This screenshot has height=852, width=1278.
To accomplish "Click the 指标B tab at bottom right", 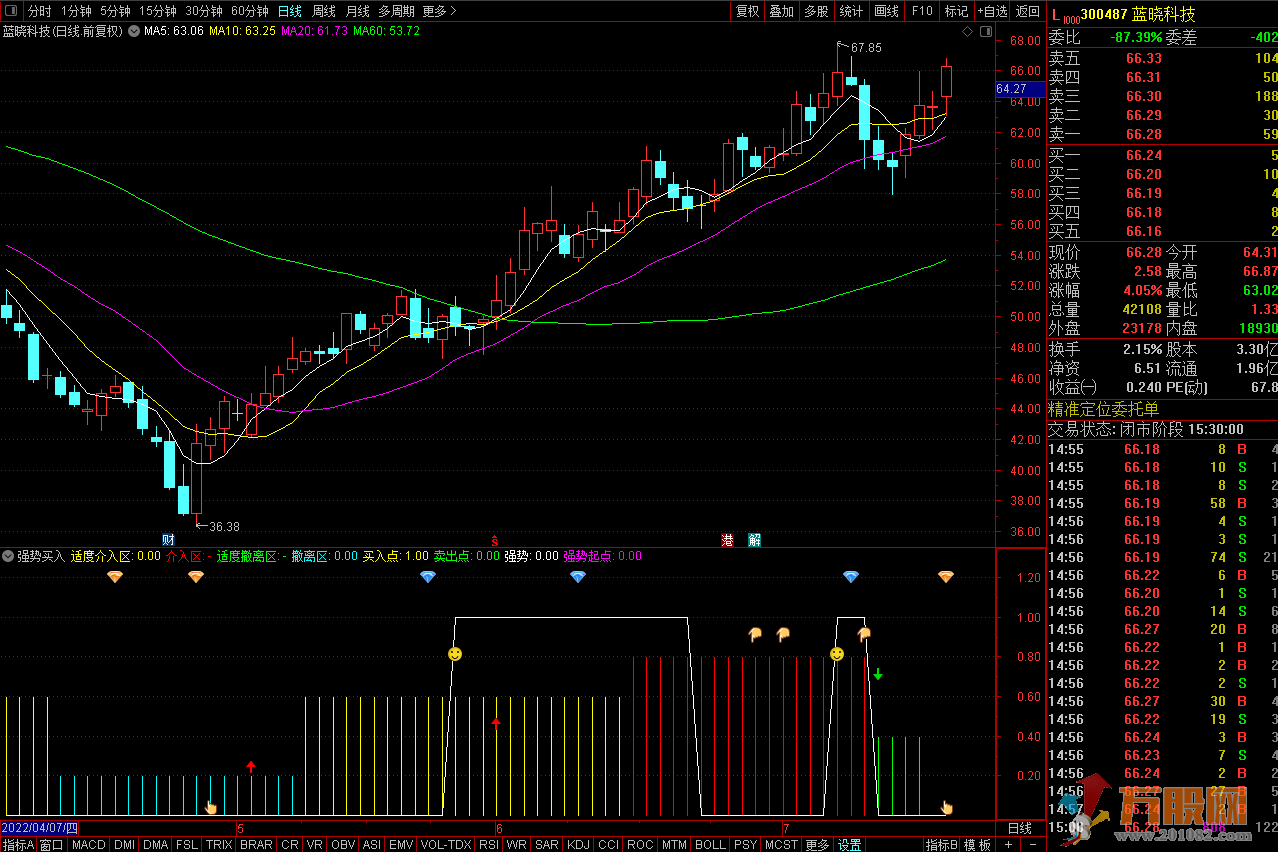I will [x=942, y=845].
